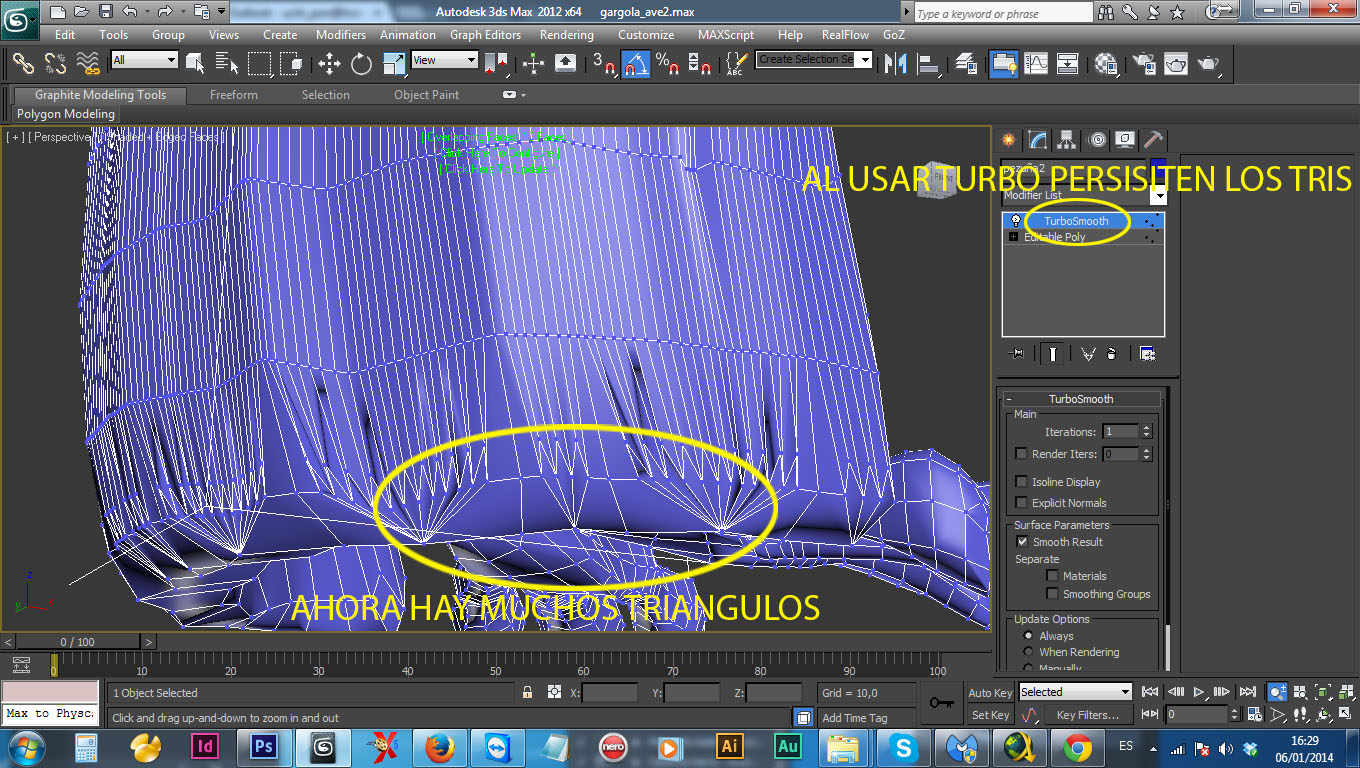Switch to the Create command panel
The height and width of the screenshot is (768, 1360).
(x=1008, y=139)
